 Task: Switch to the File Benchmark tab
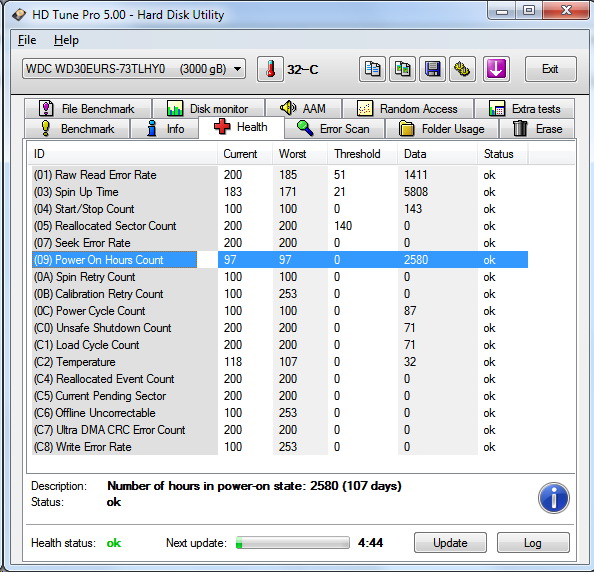(x=88, y=109)
